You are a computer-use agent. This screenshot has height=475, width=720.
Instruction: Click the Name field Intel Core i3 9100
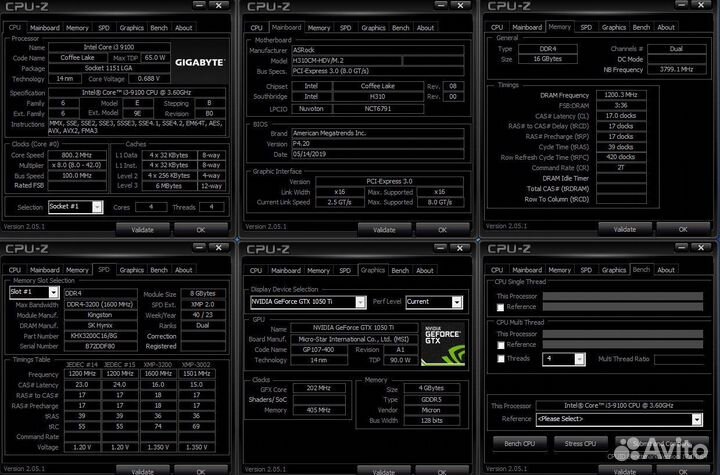tap(109, 47)
